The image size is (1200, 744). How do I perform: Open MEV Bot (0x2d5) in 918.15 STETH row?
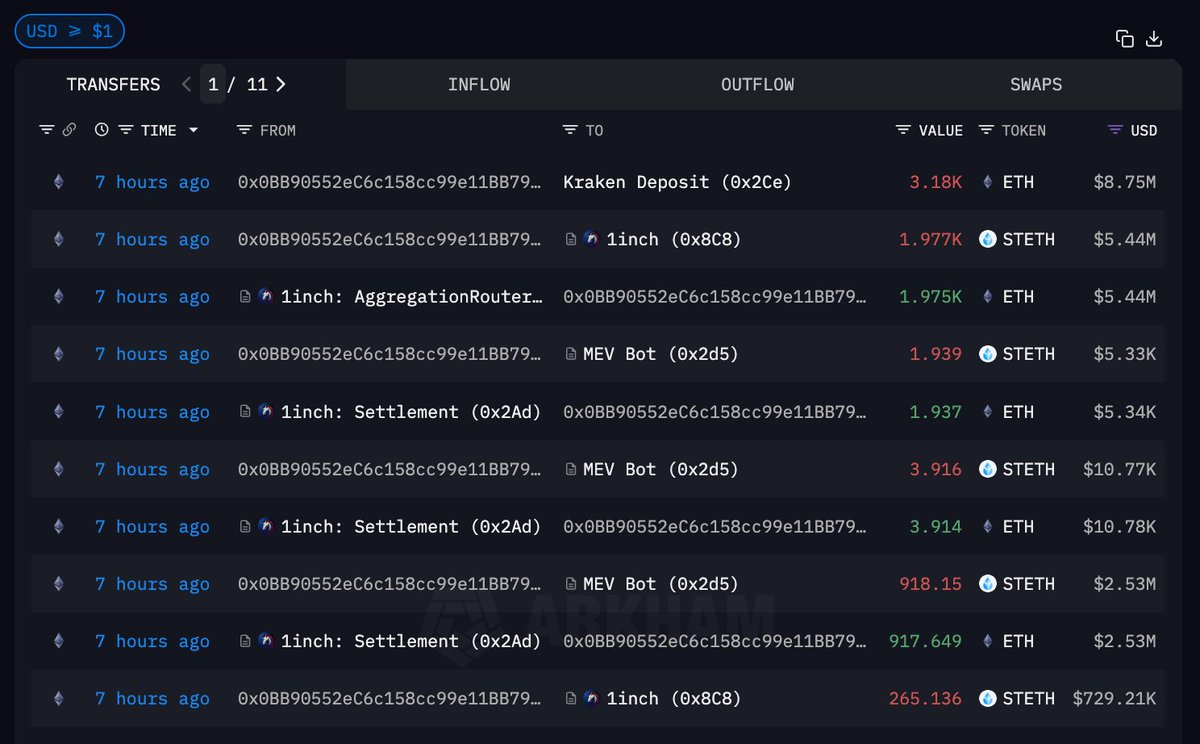click(661, 584)
